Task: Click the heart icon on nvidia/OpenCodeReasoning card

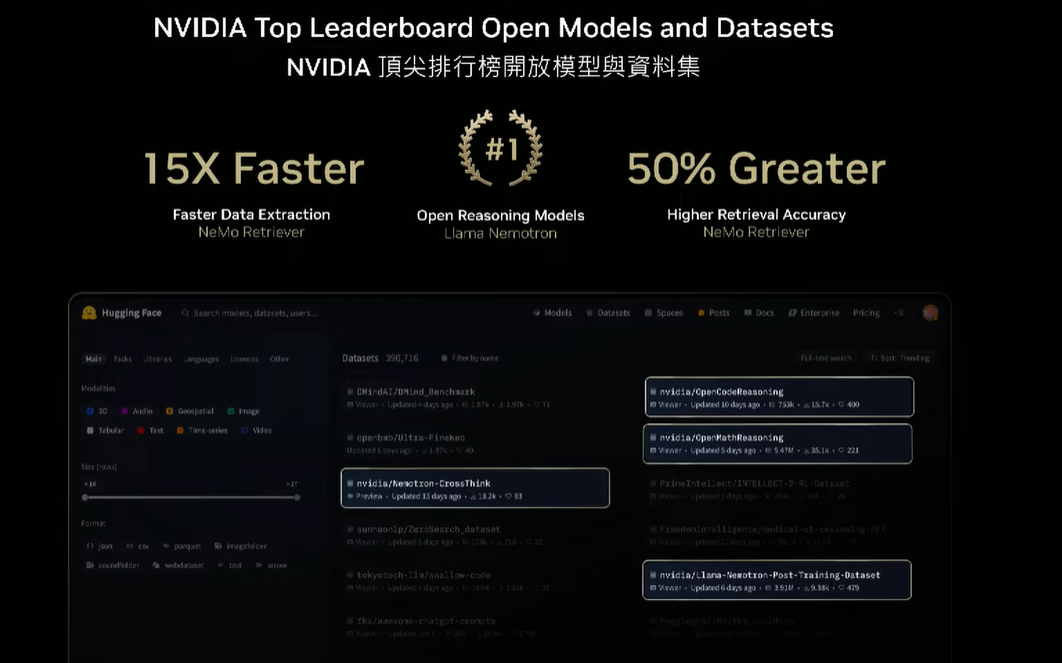Action: [x=841, y=404]
